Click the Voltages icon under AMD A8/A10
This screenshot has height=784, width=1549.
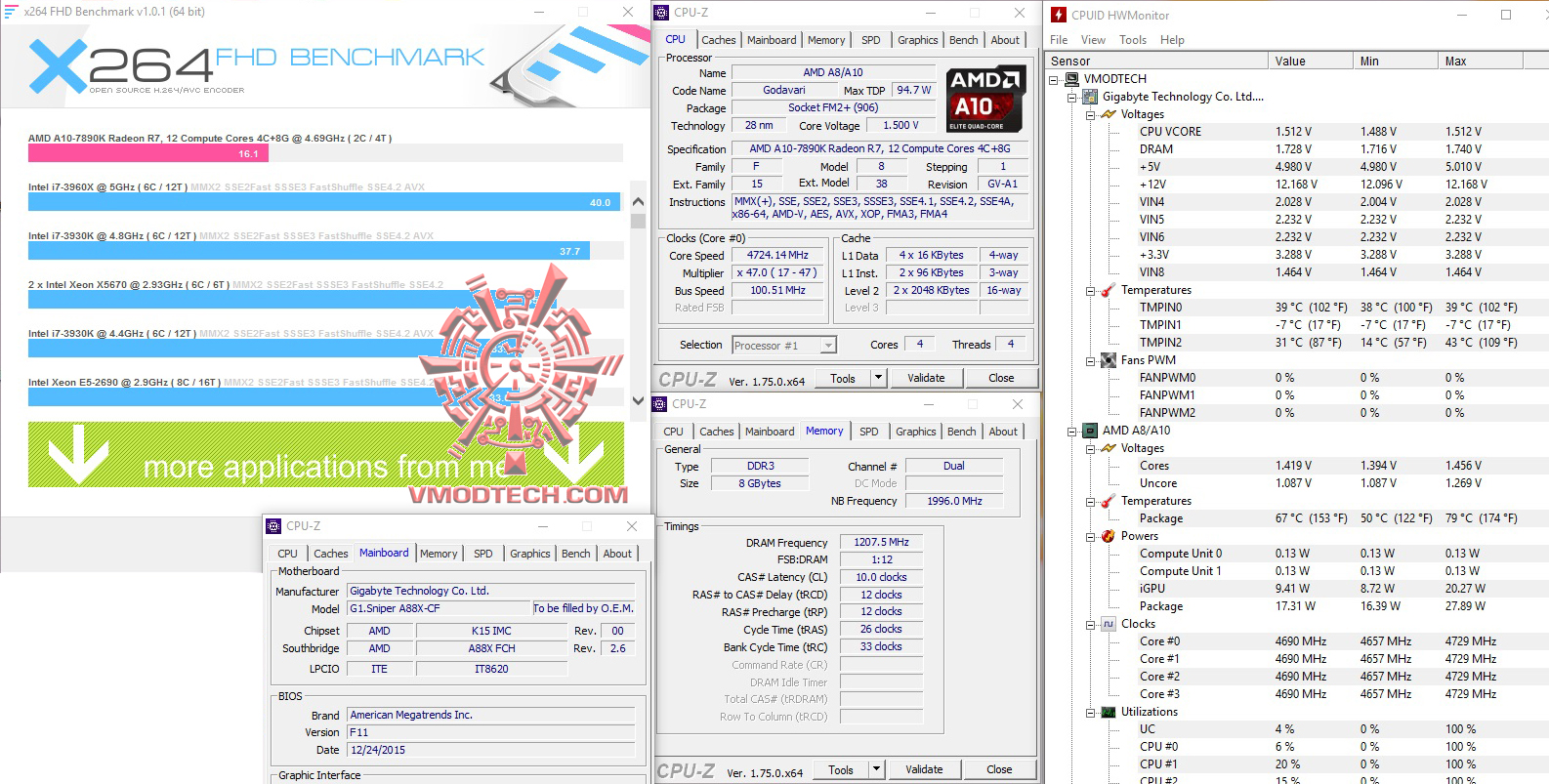[1109, 448]
